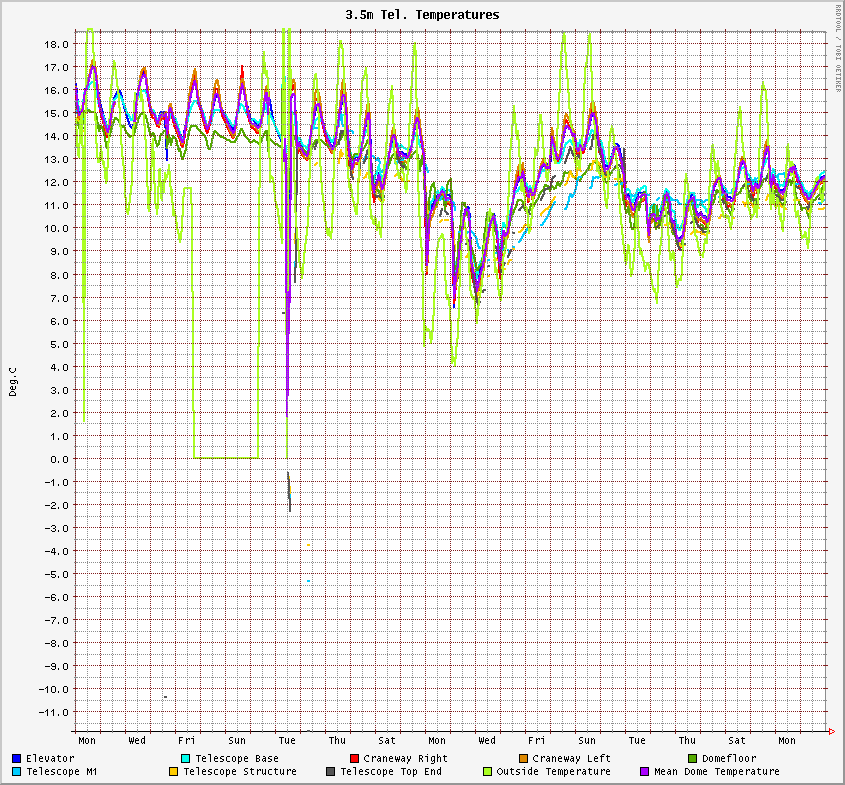Click the dark Telescope Top End swatch
845x785 pixels.
tap(330, 772)
